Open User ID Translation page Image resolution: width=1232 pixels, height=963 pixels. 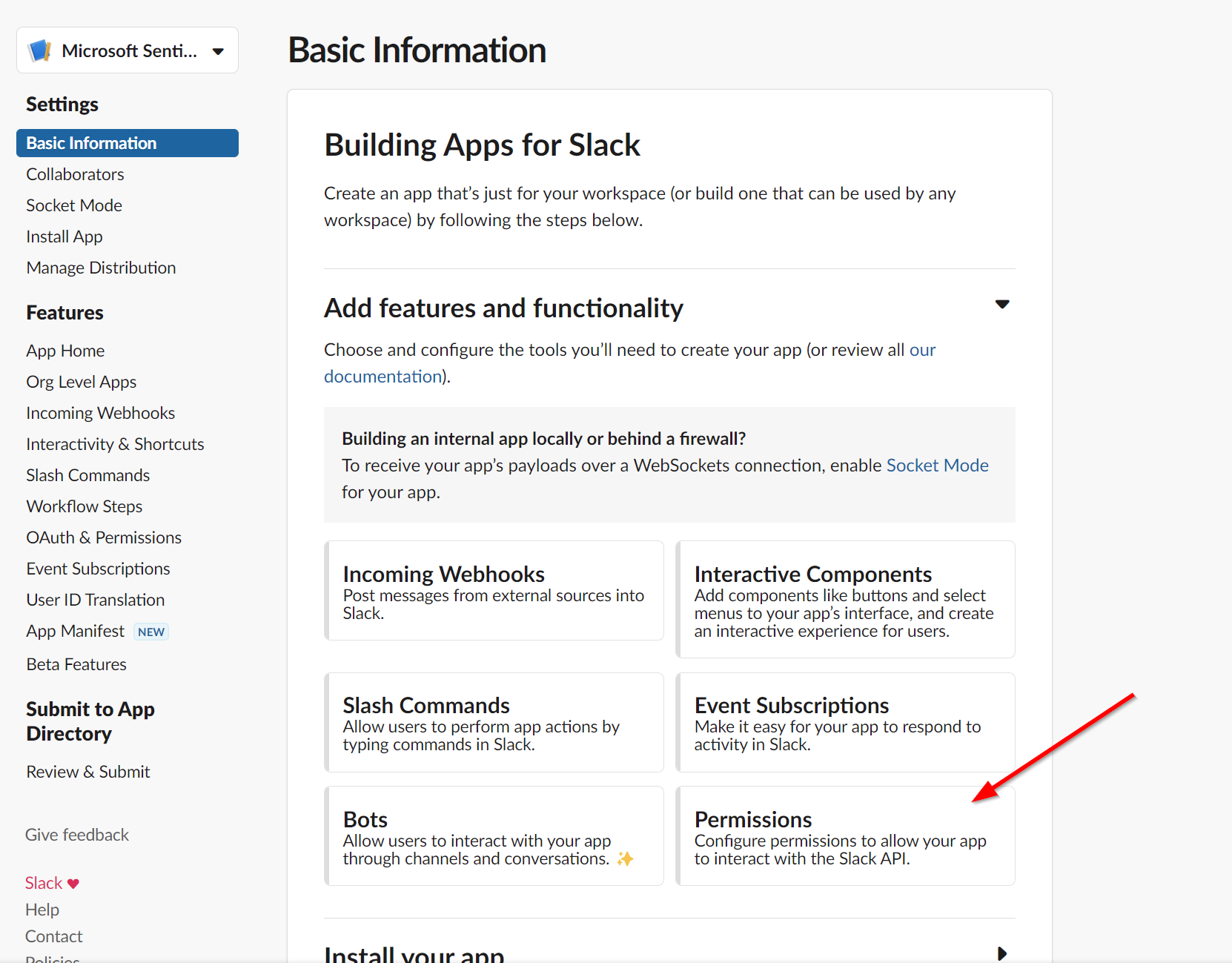96,600
